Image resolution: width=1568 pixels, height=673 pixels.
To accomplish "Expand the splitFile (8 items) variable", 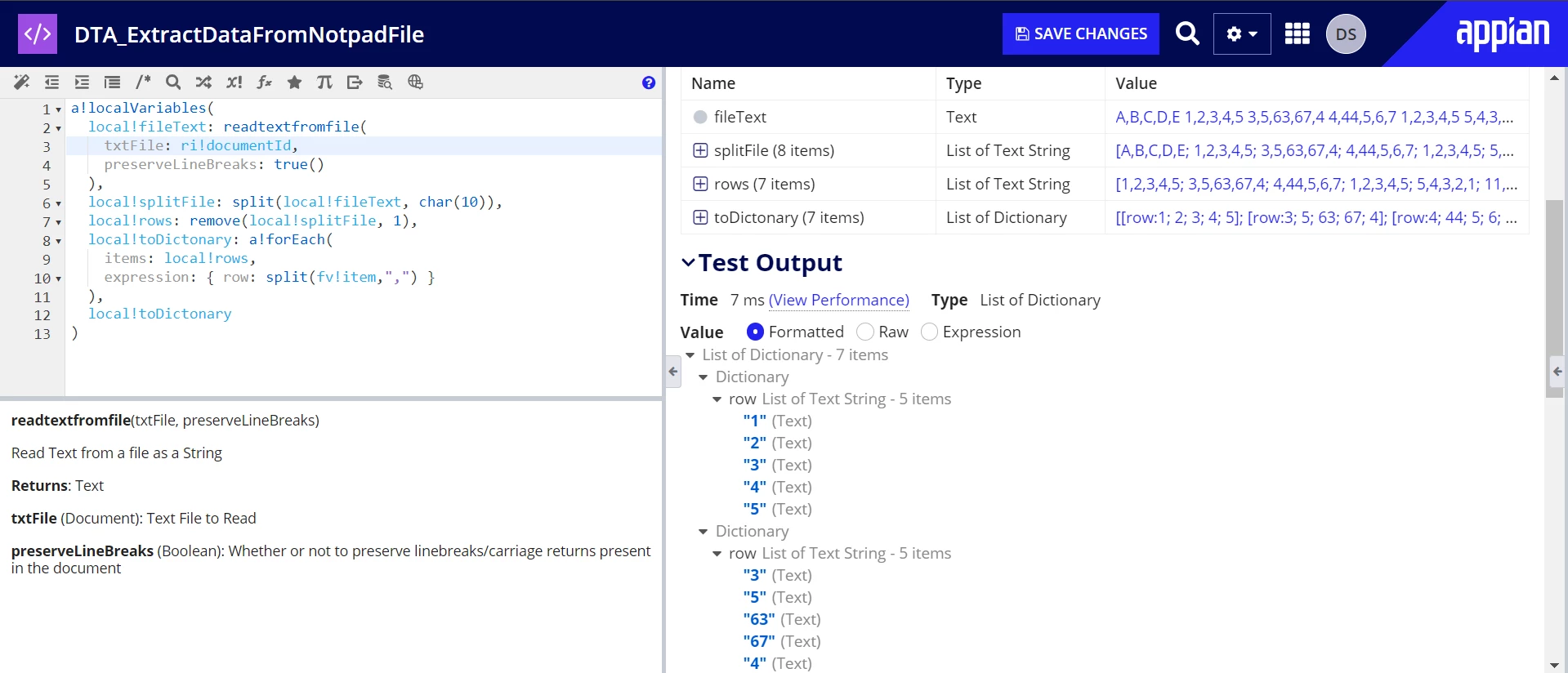I will click(700, 150).
